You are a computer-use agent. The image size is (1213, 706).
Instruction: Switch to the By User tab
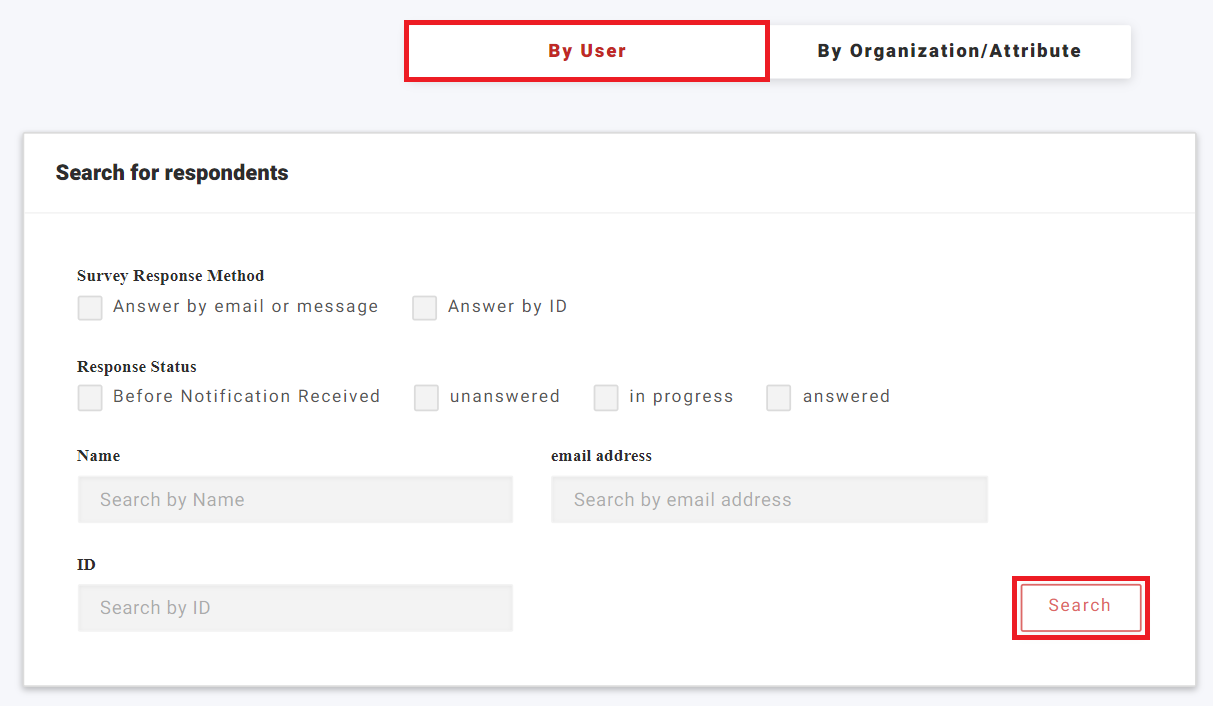587,51
